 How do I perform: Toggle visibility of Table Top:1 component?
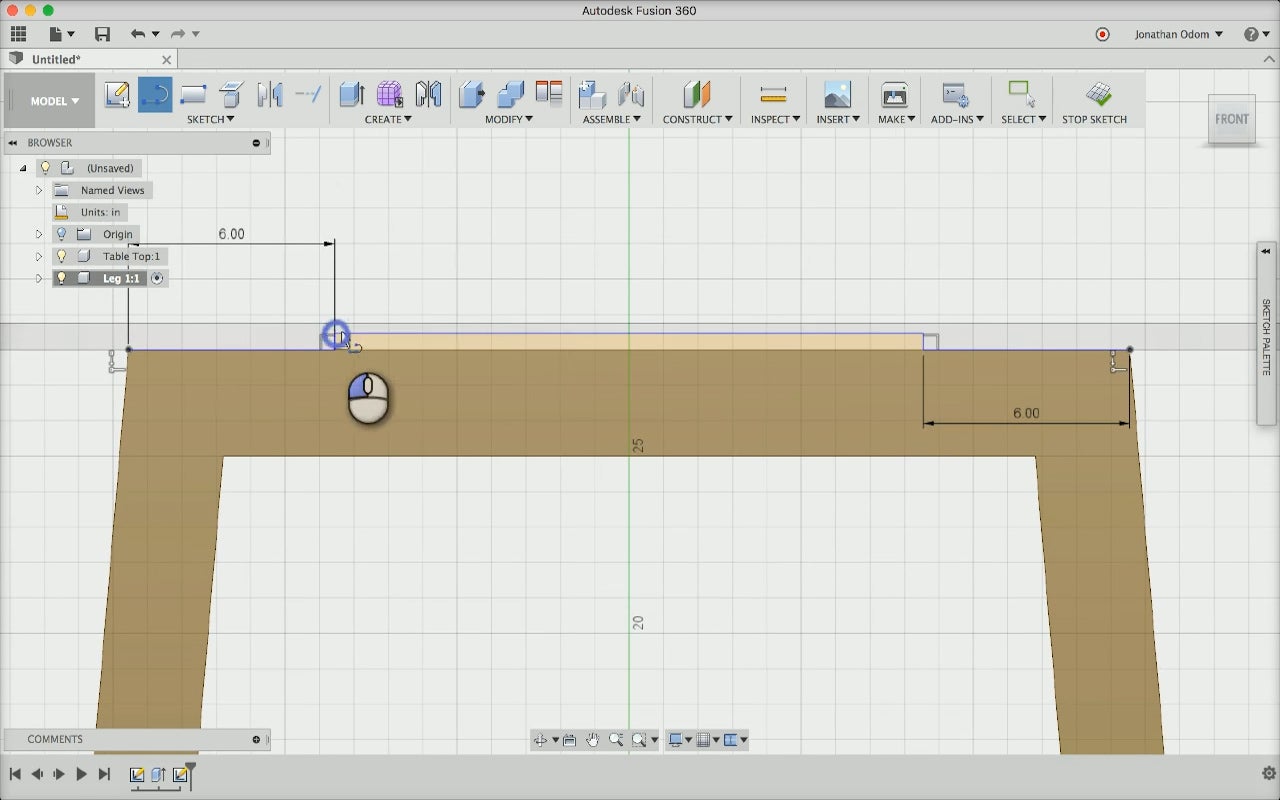point(61,256)
